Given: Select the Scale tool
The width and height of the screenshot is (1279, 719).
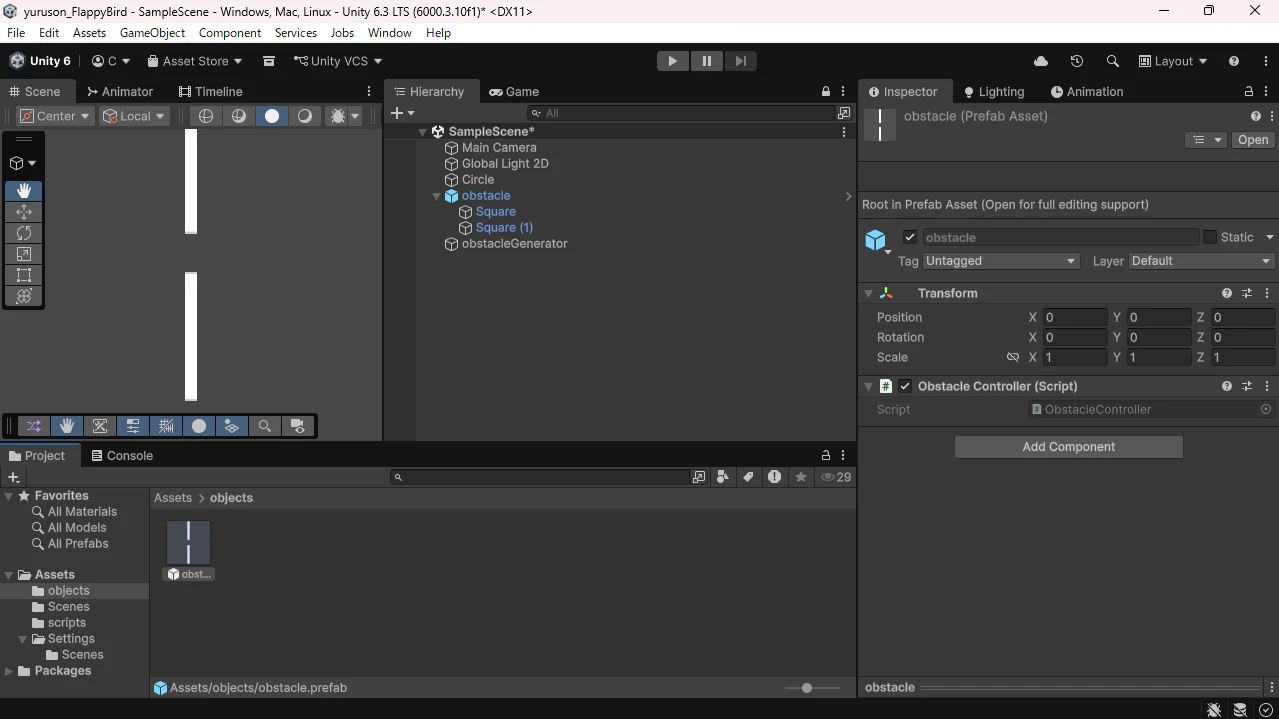Looking at the screenshot, I should (x=24, y=254).
